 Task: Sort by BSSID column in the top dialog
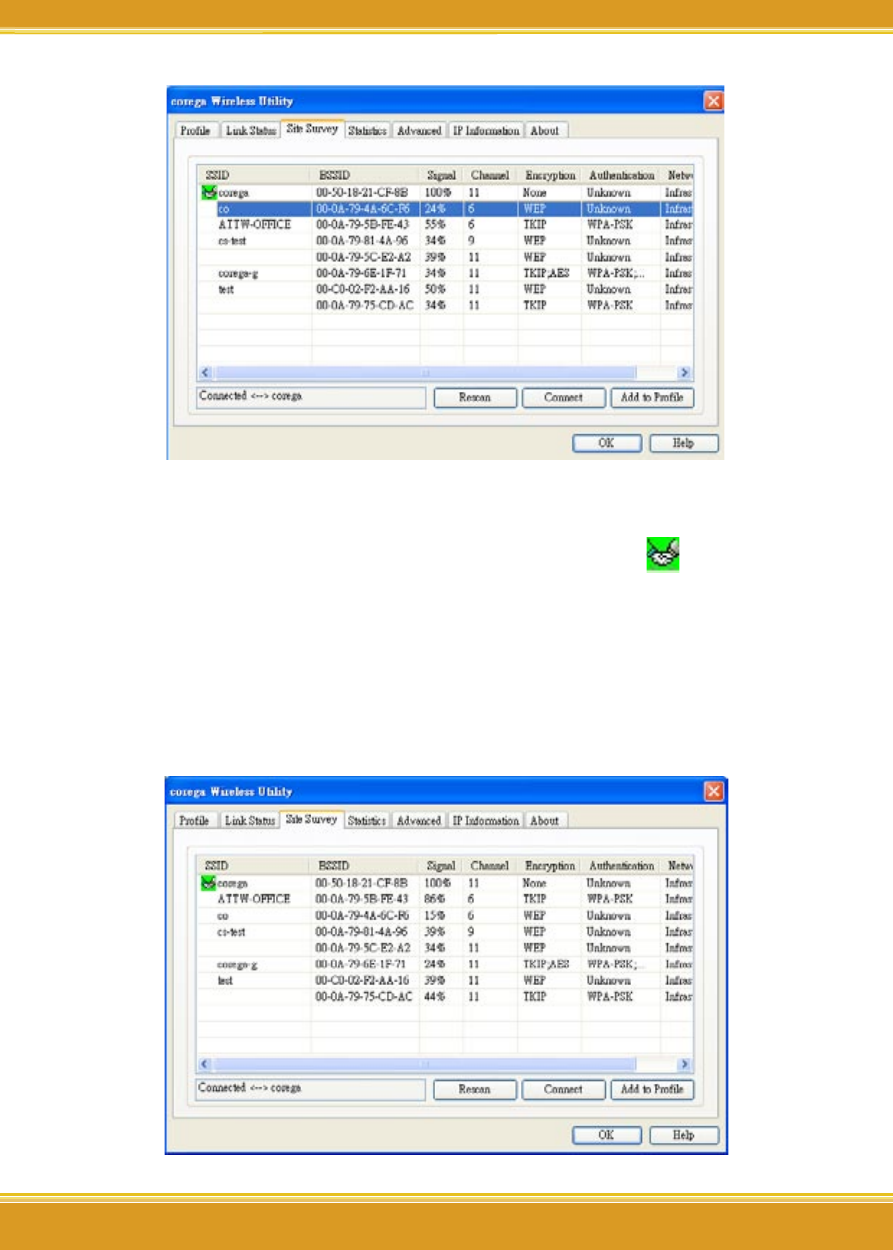click(366, 175)
